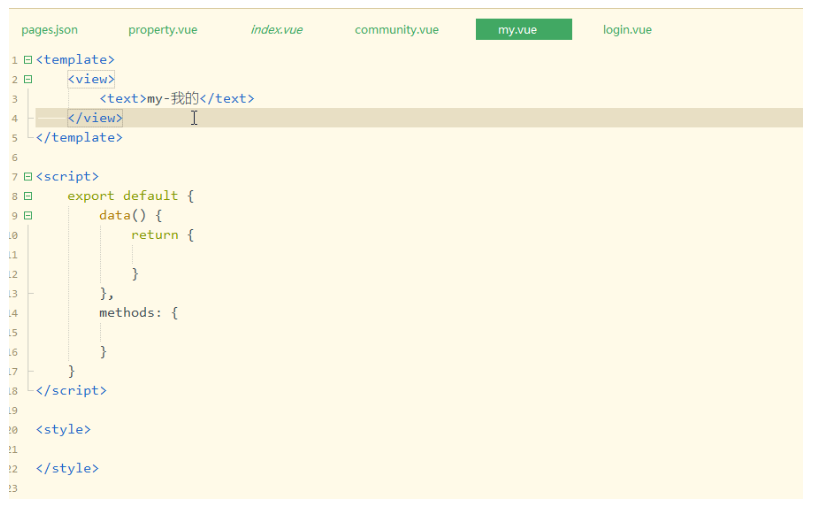The image size is (817, 507).
Task: Click the closing </template> tag
Action: [79, 138]
